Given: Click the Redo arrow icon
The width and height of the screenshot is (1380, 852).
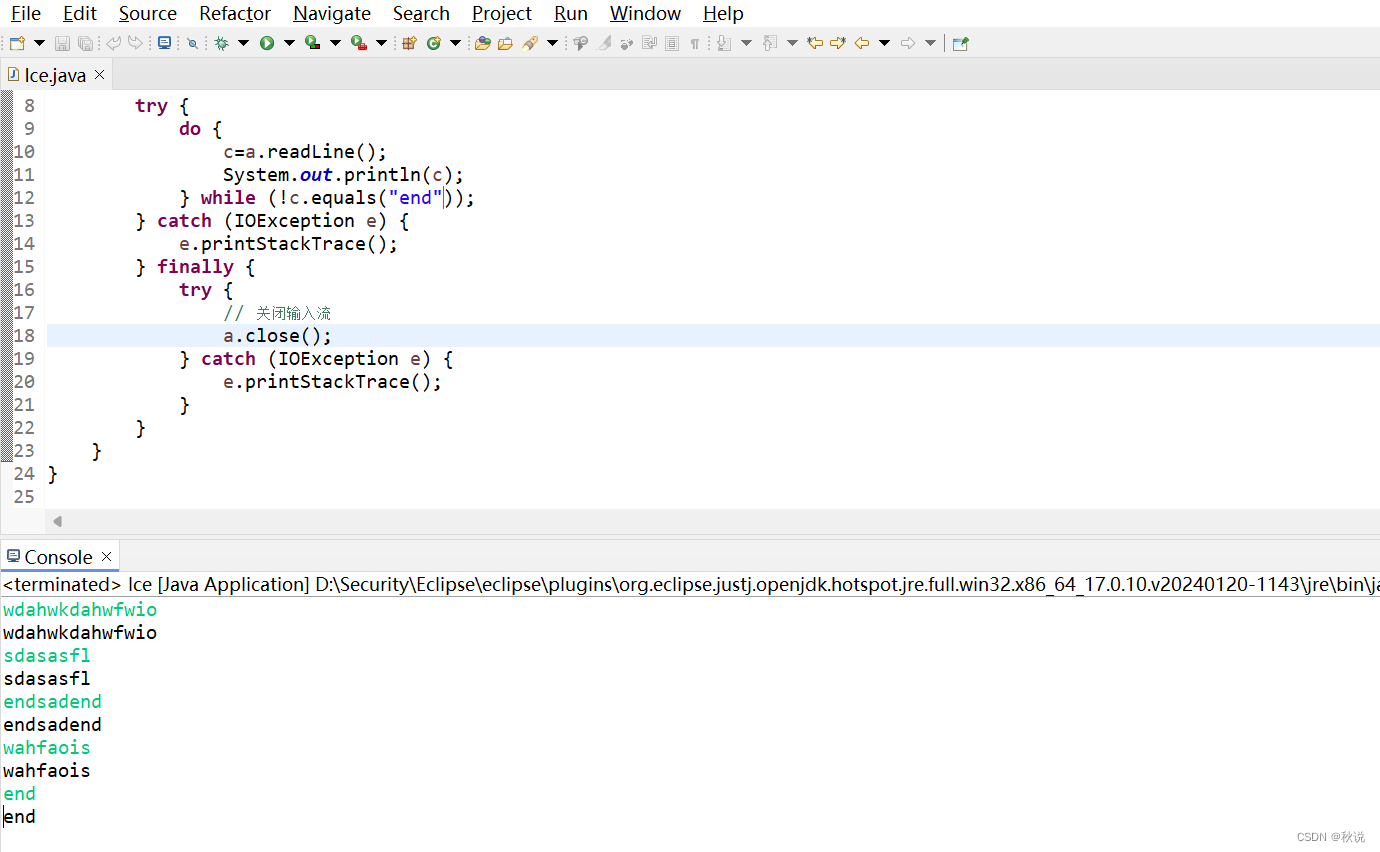Looking at the screenshot, I should click(x=135, y=43).
